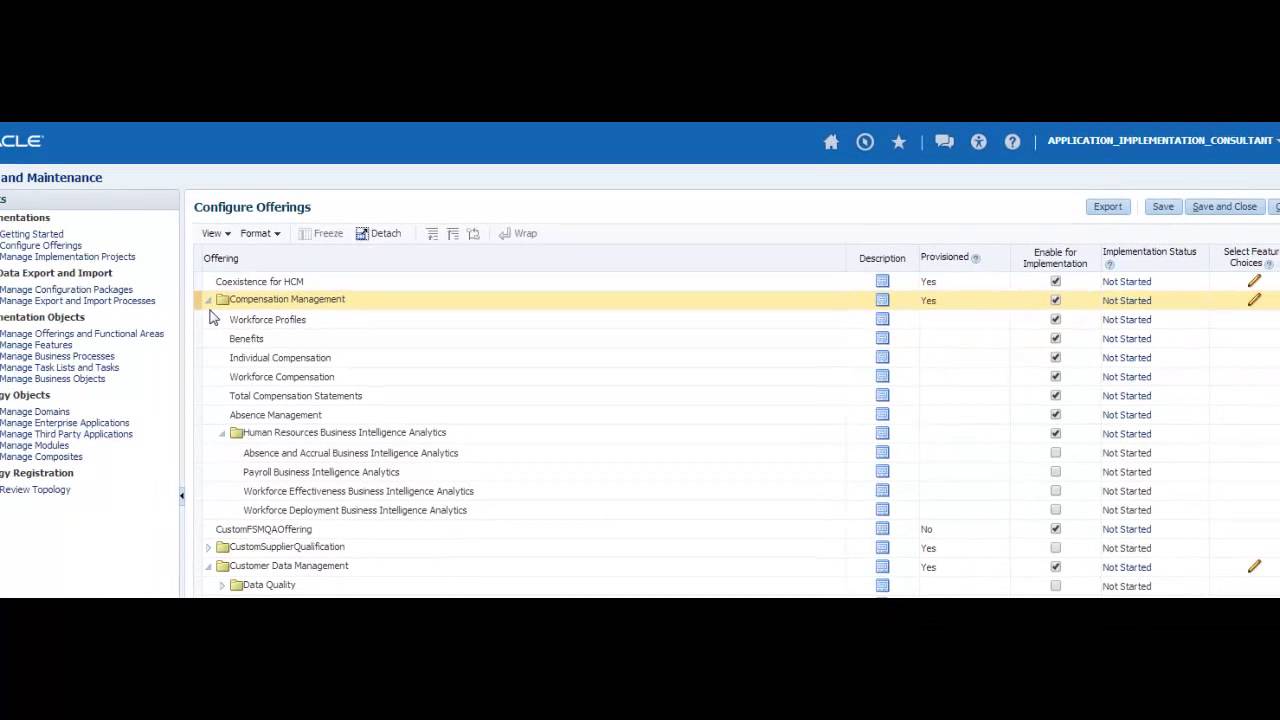The height and width of the screenshot is (720, 1280).
Task: Toggle Enable for Implementation for Absence Management
Action: point(1055,414)
